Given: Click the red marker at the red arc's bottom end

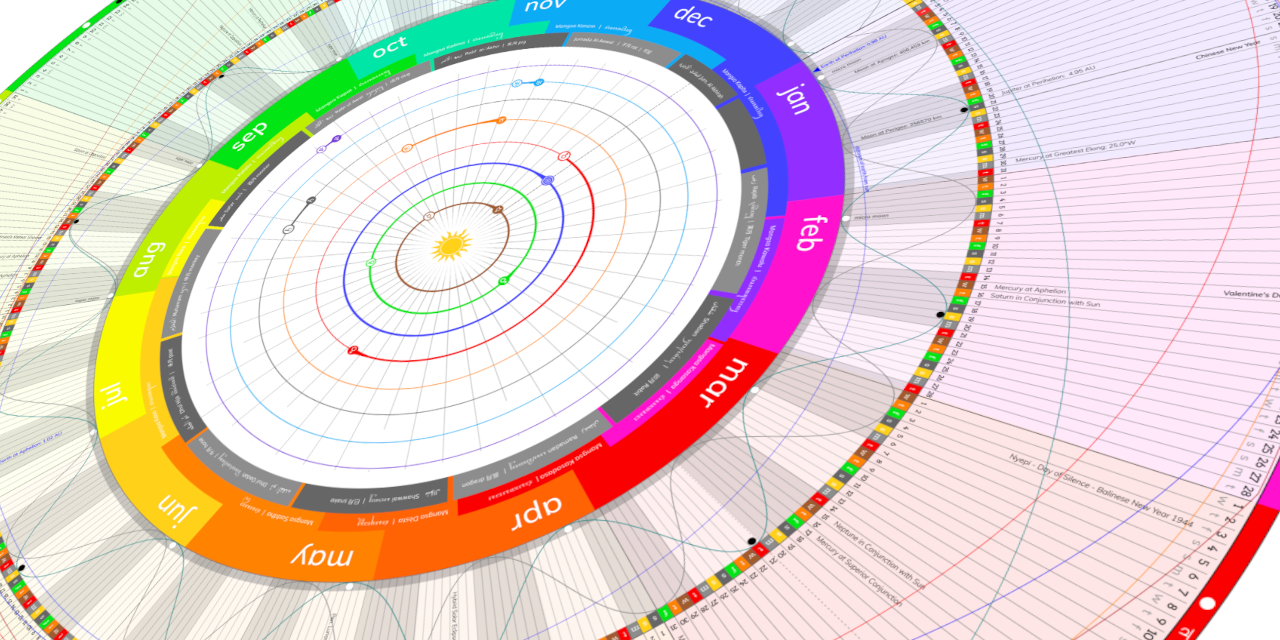Looking at the screenshot, I should [x=353, y=350].
